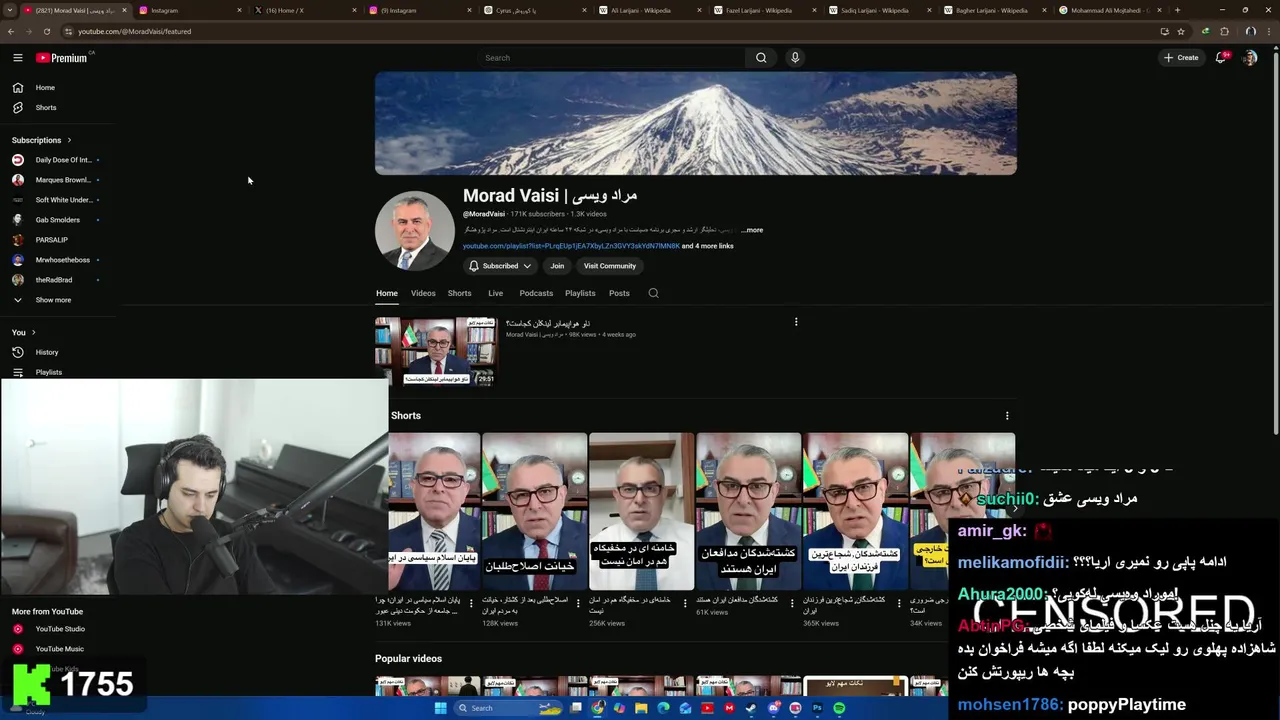The height and width of the screenshot is (720, 1280).
Task: Open the Chrome extensions puzzle icon
Action: pos(1224,31)
